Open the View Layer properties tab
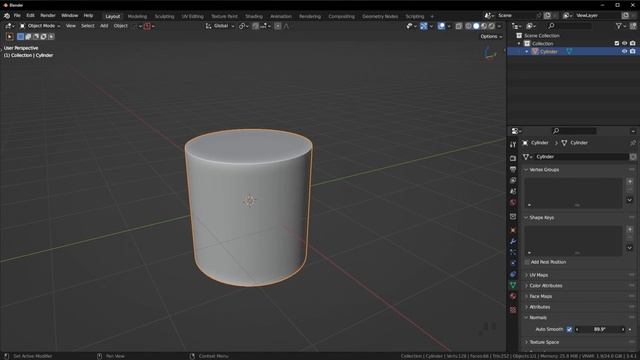This screenshot has width=640, height=360. (x=513, y=180)
